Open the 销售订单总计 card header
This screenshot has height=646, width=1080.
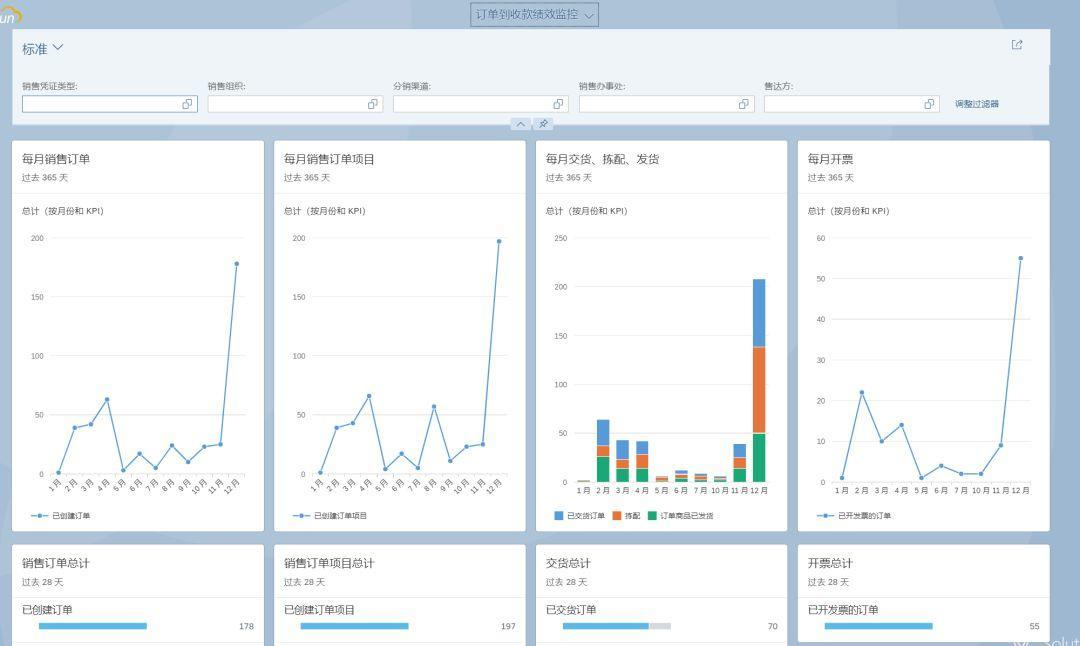pyautogui.click(x=138, y=572)
